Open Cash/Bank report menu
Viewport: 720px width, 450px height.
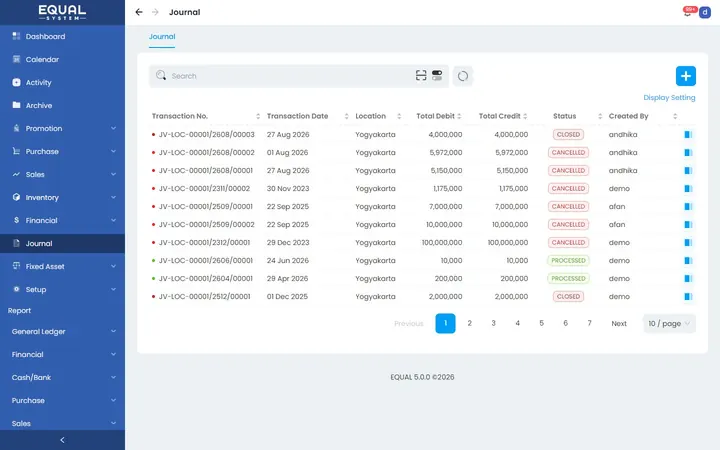62,377
